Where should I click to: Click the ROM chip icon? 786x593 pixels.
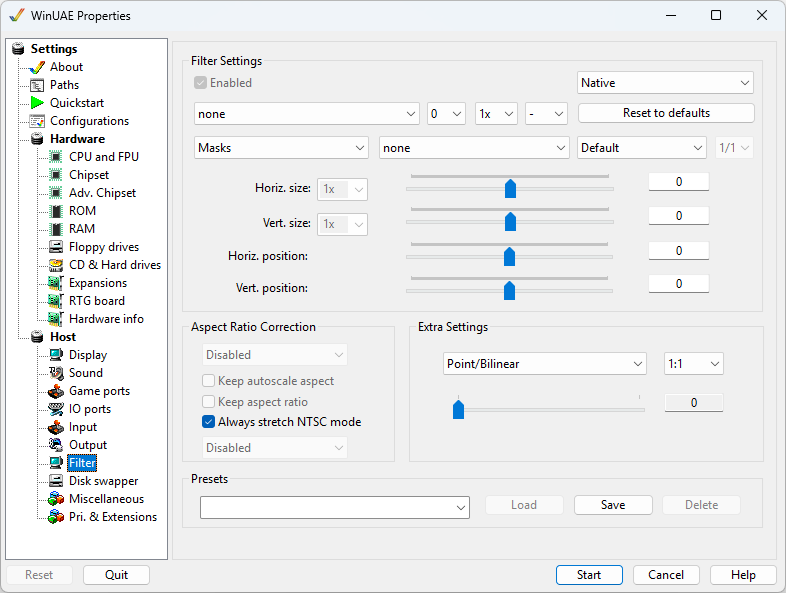pyautogui.click(x=56, y=211)
